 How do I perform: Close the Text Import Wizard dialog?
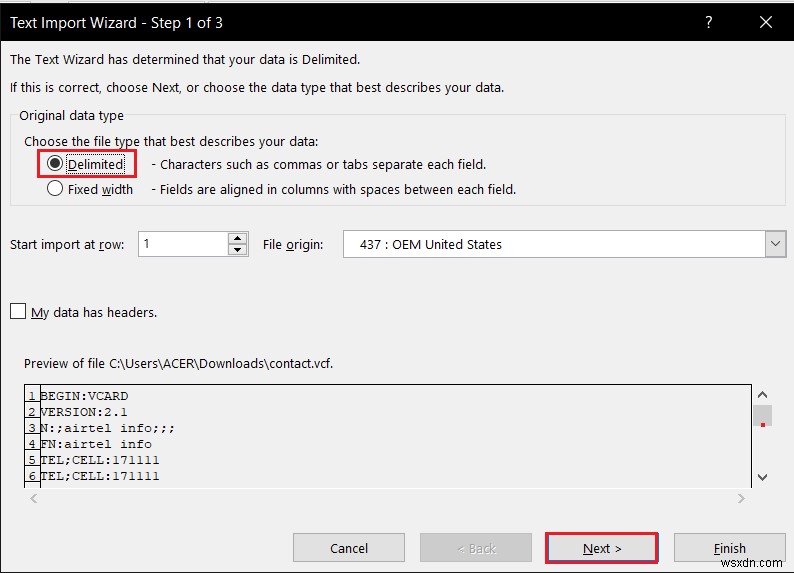point(766,22)
